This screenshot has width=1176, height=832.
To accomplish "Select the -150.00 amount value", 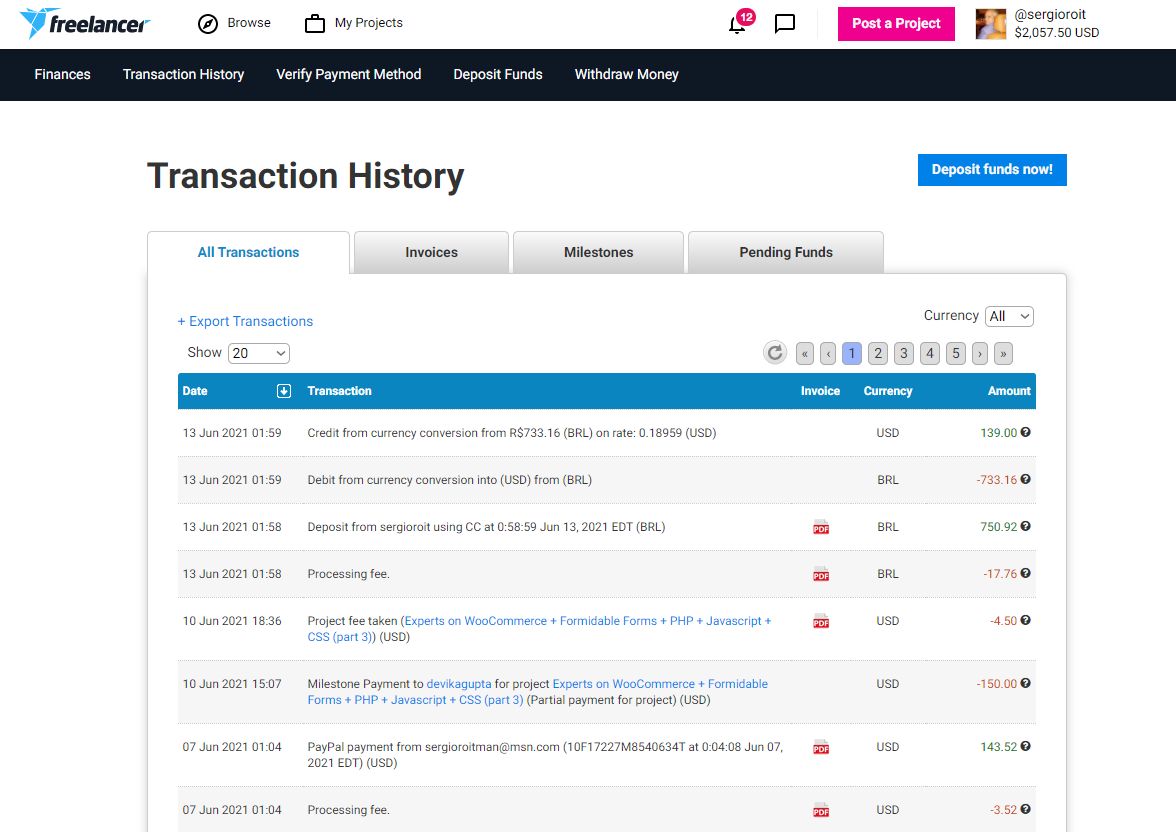I will tap(997, 684).
